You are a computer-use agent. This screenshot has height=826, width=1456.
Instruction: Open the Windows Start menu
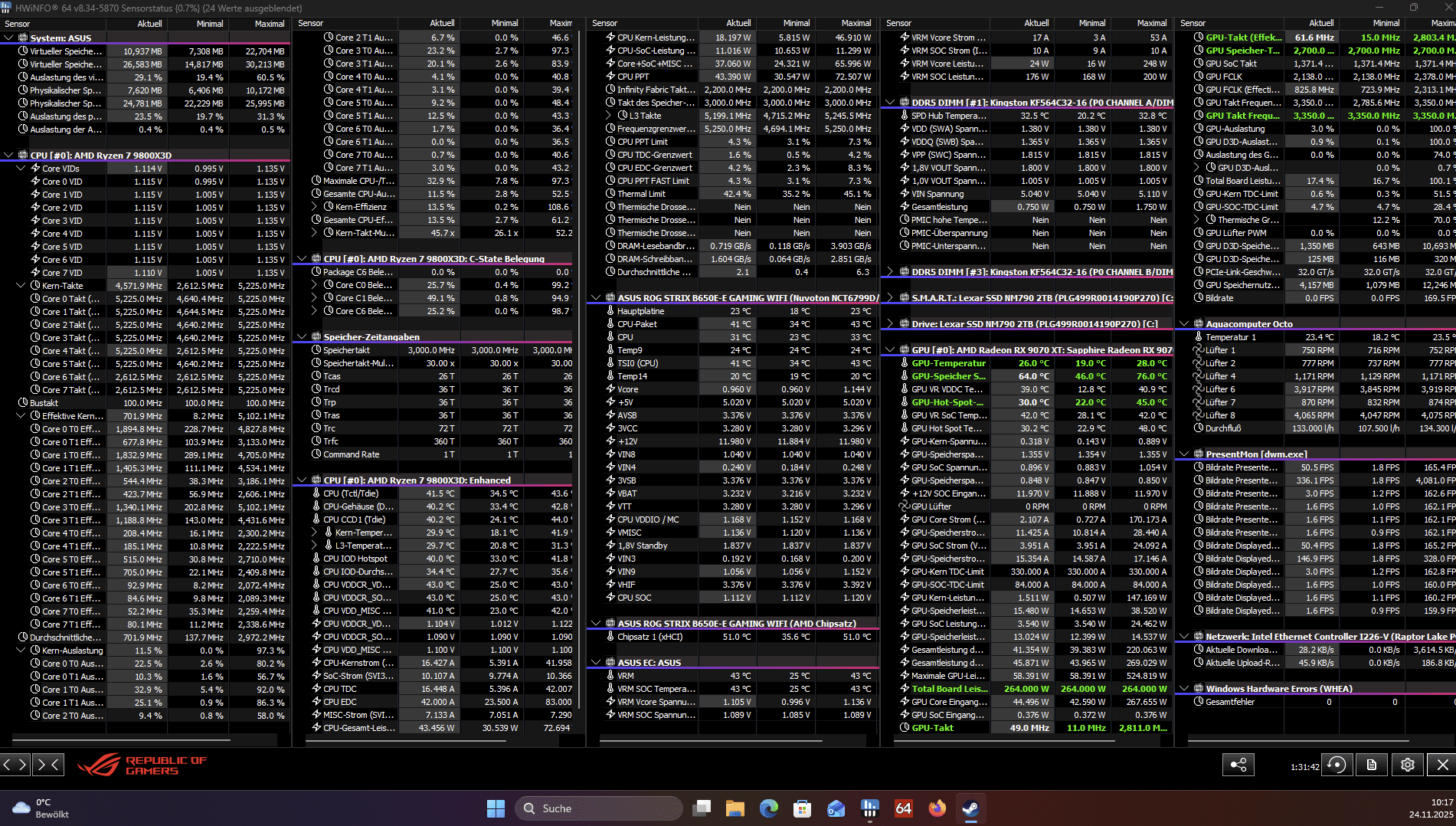[x=496, y=808]
